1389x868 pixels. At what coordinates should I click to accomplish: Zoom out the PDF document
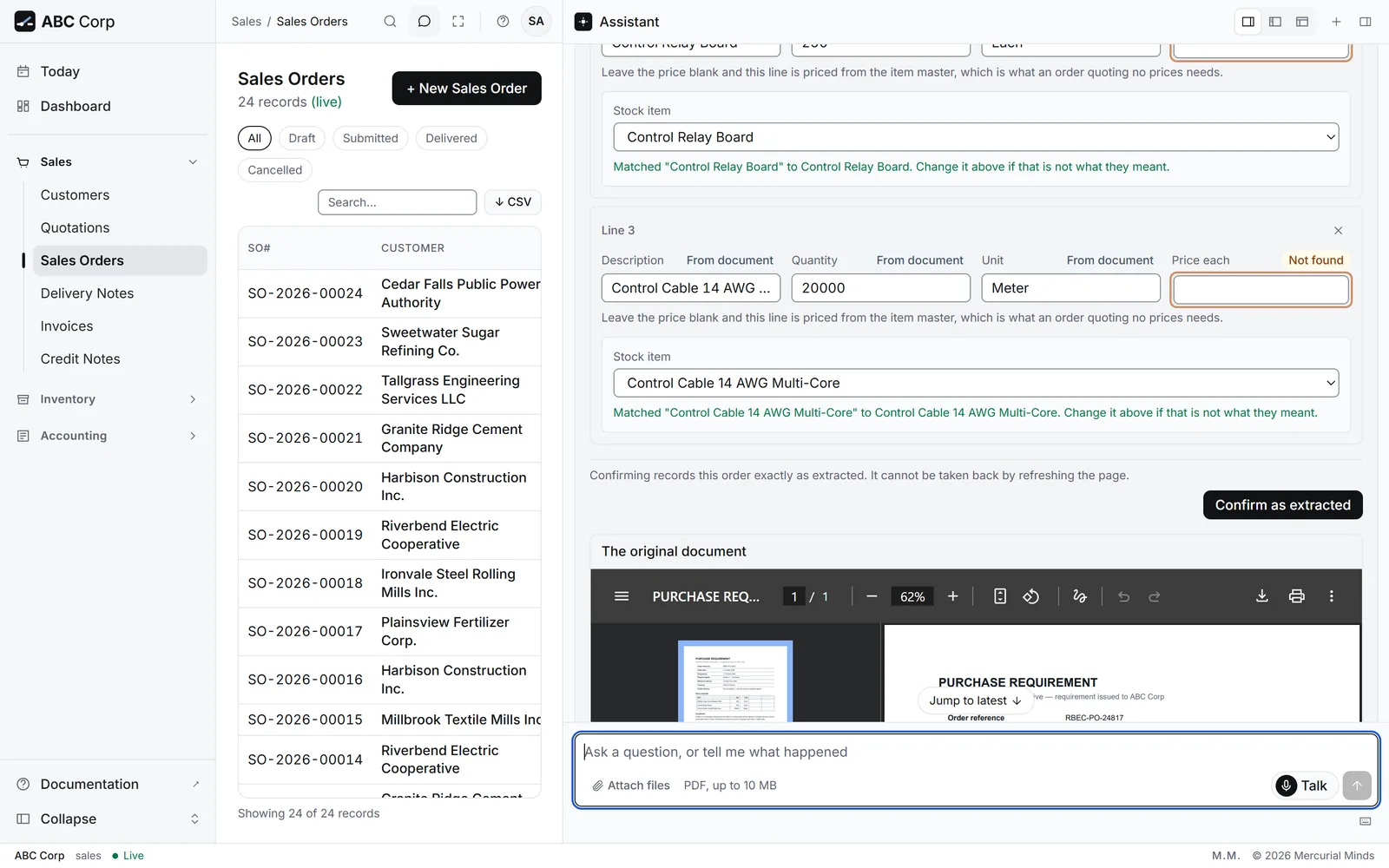coord(872,596)
